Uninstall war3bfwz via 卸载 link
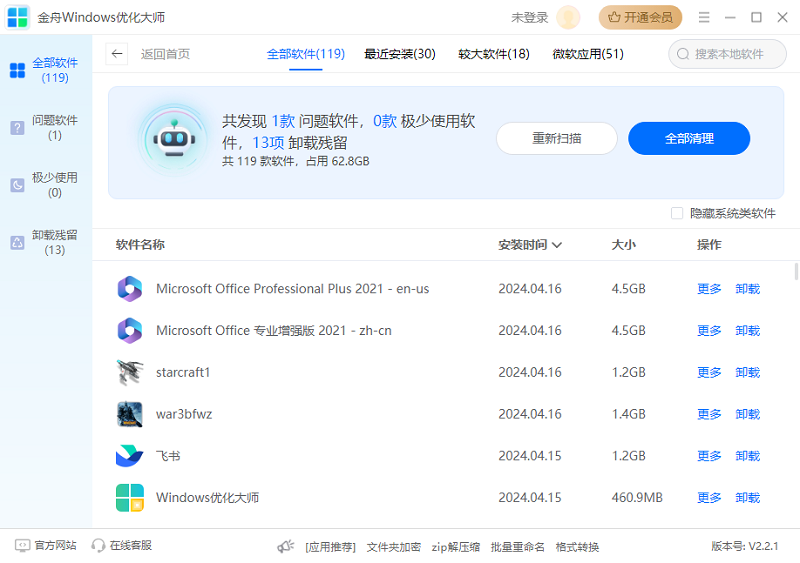The width and height of the screenshot is (800, 563). 747,414
